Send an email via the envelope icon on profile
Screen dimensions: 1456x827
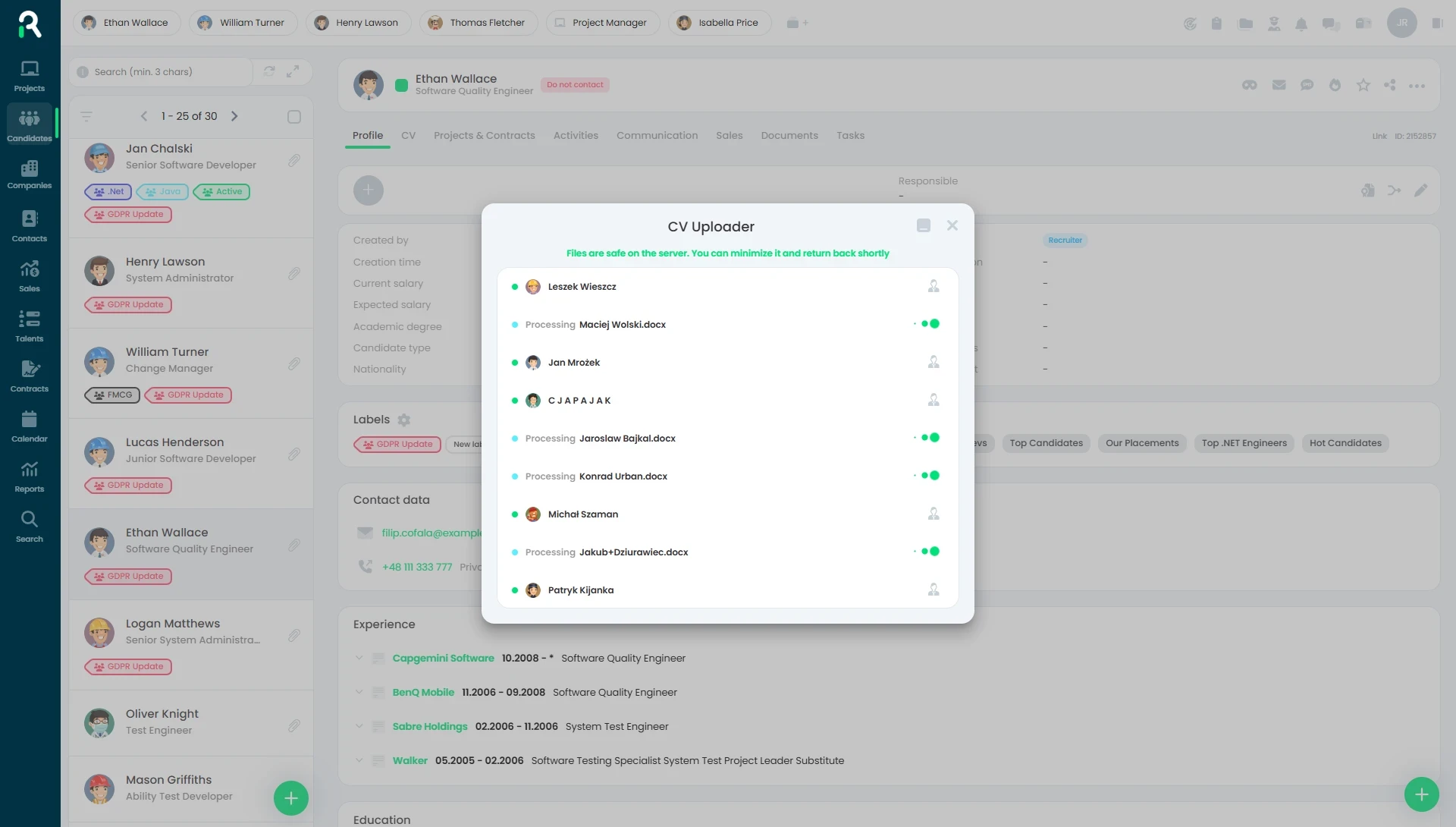pyautogui.click(x=1279, y=85)
